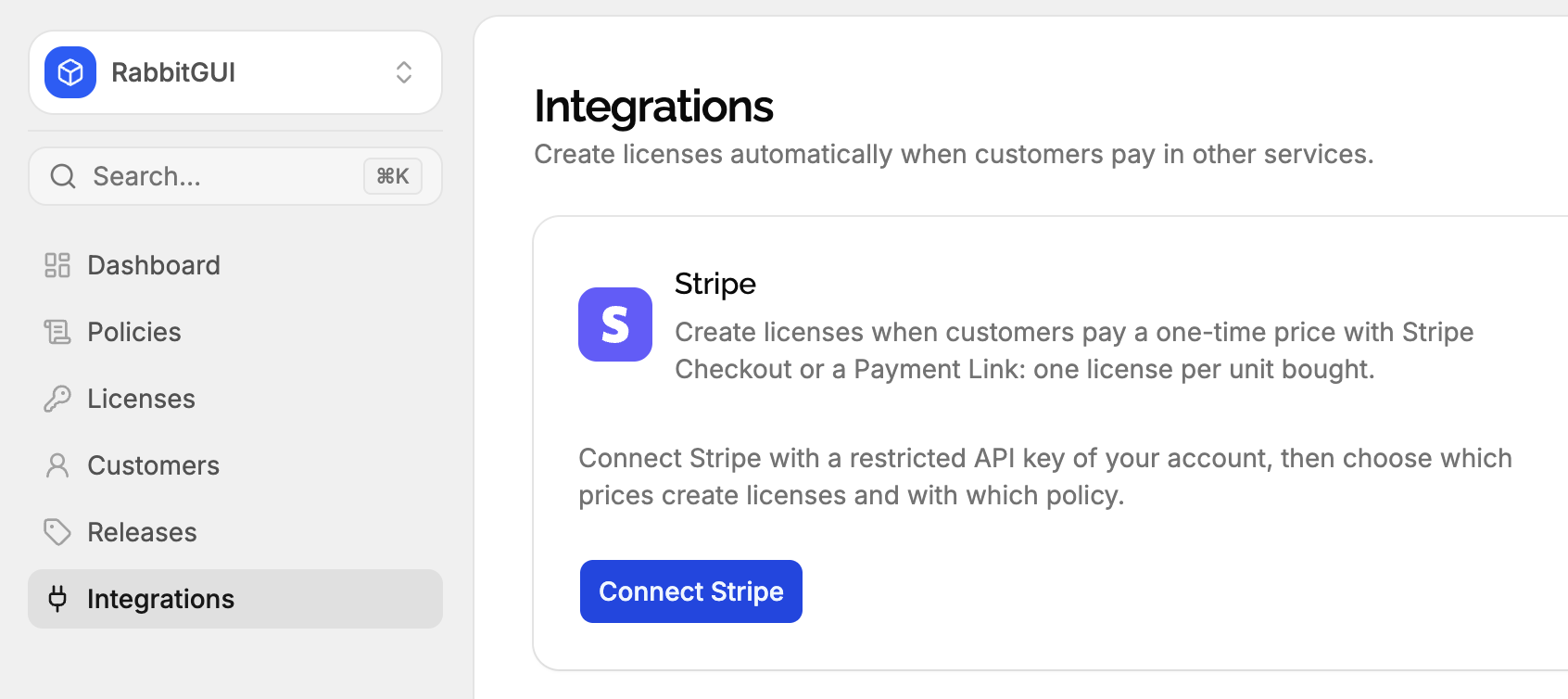Click the description mentioning Stripe Checkout or Payment Link
The width and height of the screenshot is (1568, 699).
point(1074,350)
